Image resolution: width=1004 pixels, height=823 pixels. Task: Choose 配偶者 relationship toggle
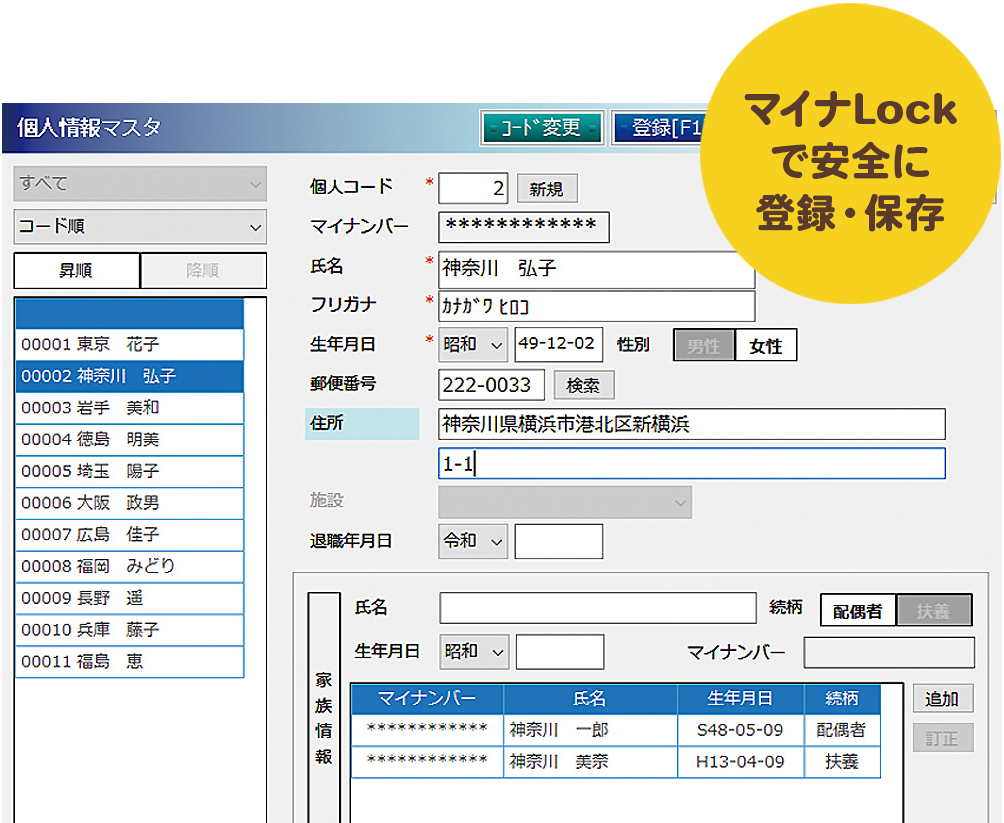pyautogui.click(x=858, y=611)
